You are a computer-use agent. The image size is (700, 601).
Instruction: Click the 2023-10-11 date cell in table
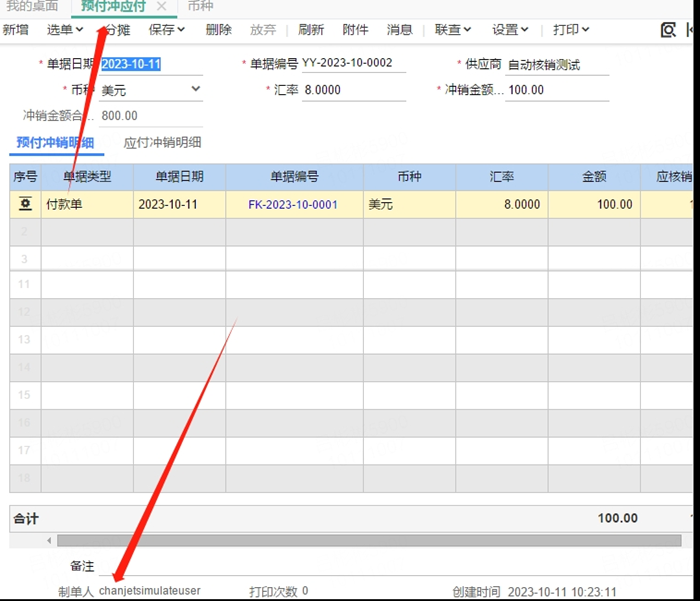pos(179,205)
